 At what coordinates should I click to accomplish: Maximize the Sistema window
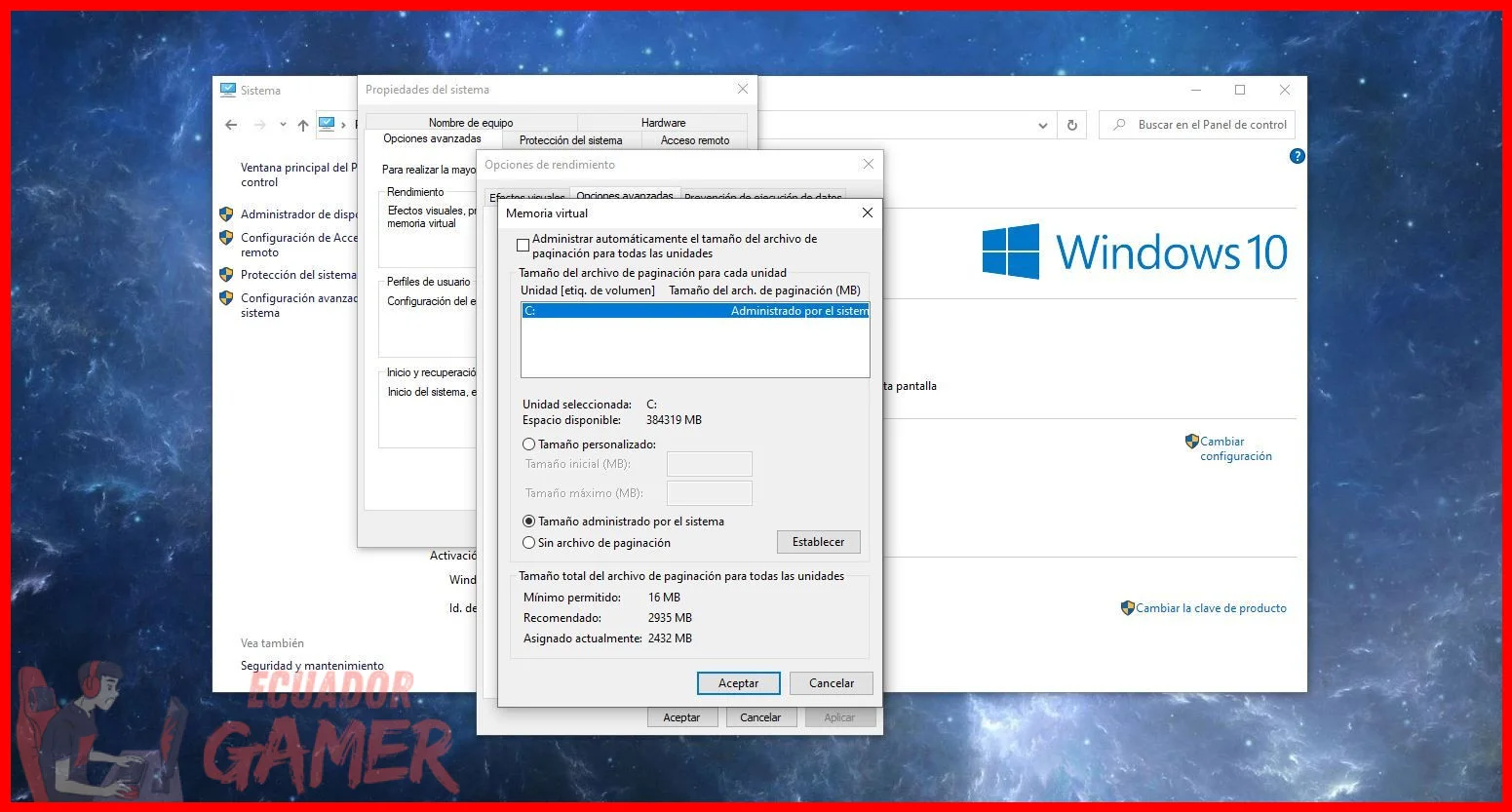1240,90
